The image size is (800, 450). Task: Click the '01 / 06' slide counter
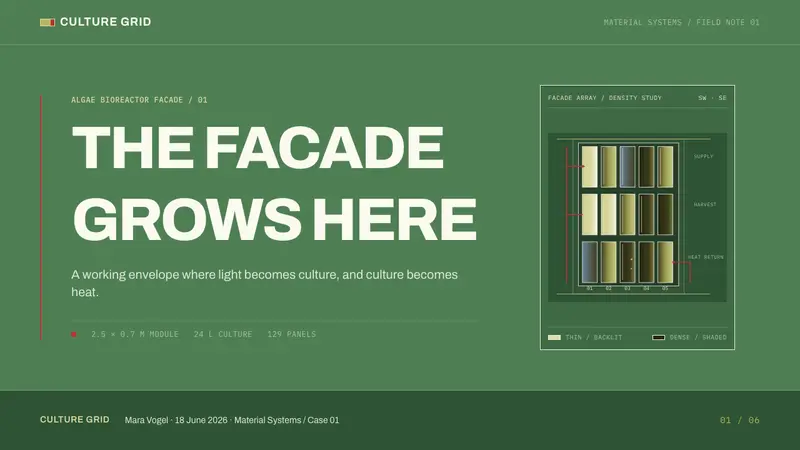click(740, 420)
